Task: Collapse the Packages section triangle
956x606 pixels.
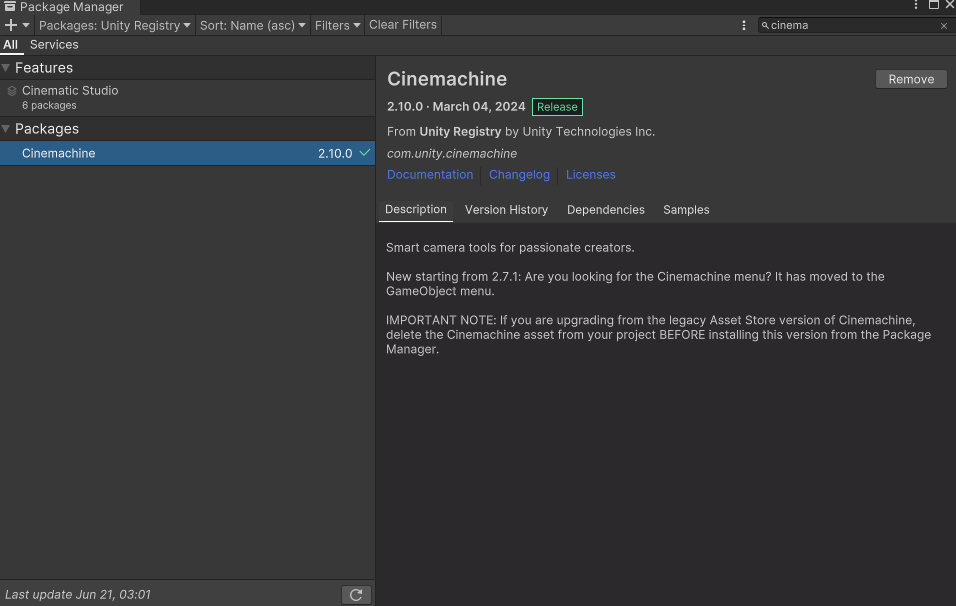Action: pyautogui.click(x=6, y=129)
